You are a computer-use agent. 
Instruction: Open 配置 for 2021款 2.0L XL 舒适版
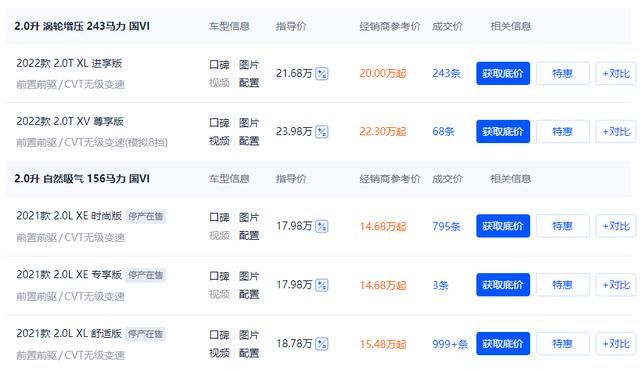[249, 353]
